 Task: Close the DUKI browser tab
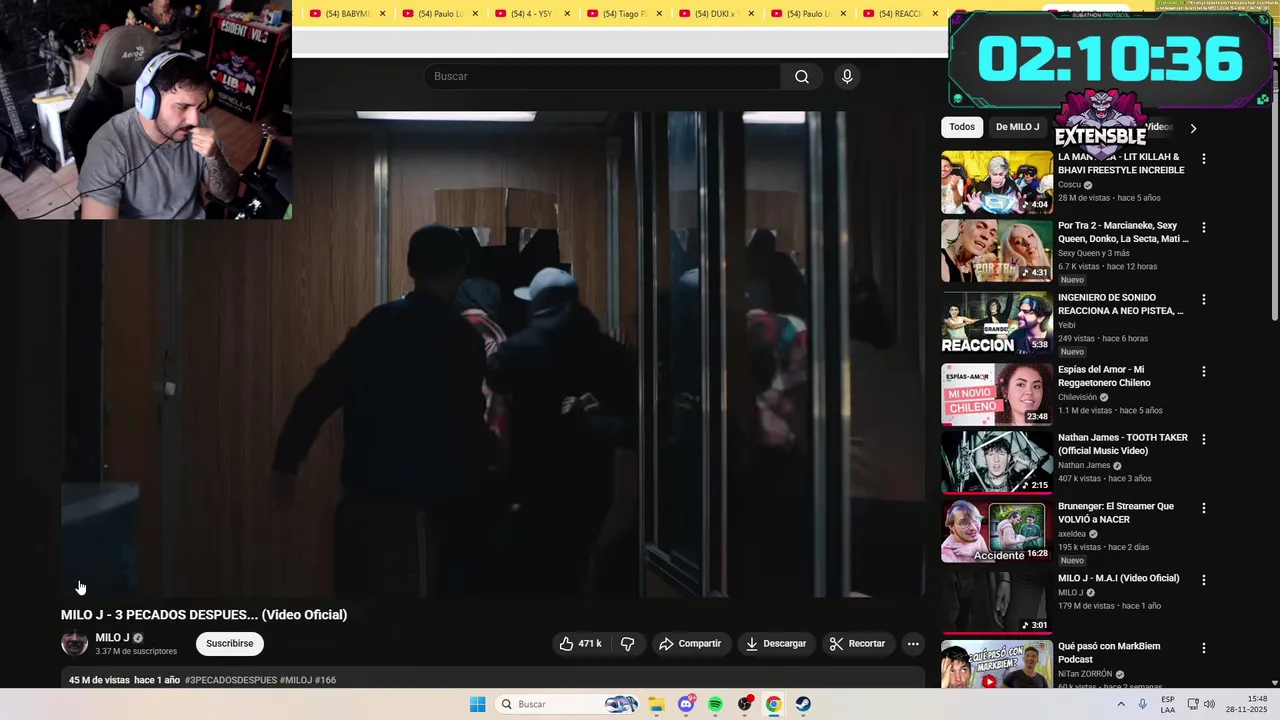pyautogui.click(x=751, y=14)
